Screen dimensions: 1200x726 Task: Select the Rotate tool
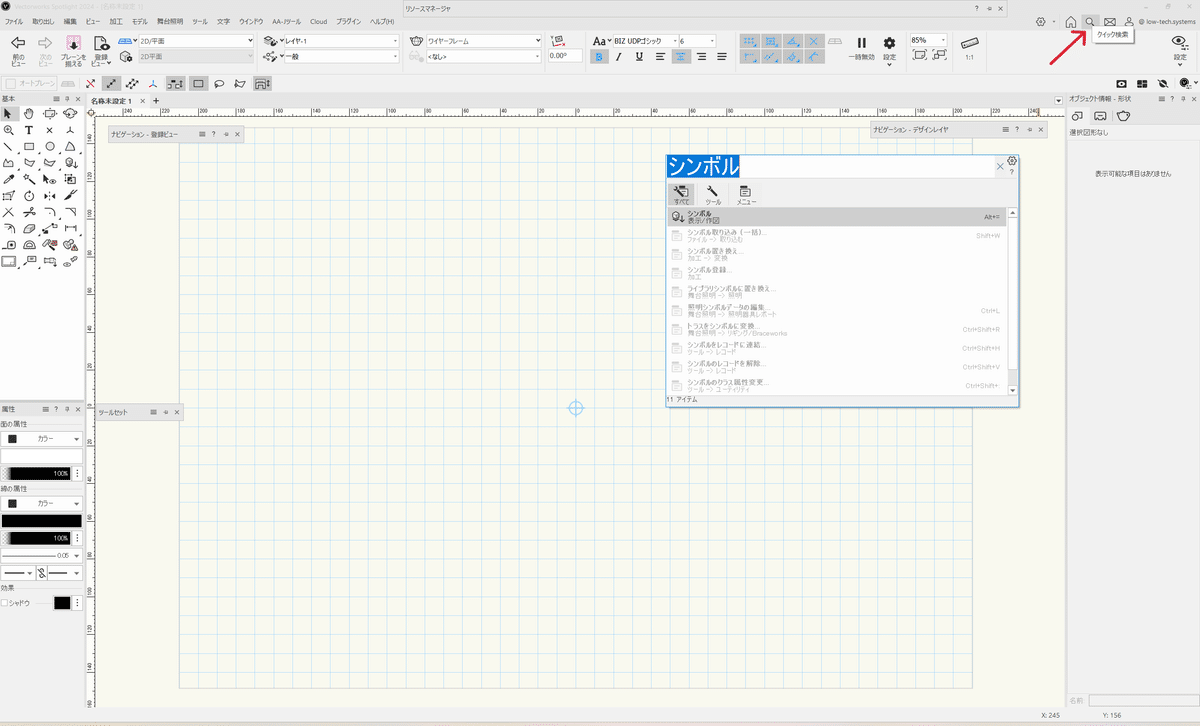(x=29, y=195)
